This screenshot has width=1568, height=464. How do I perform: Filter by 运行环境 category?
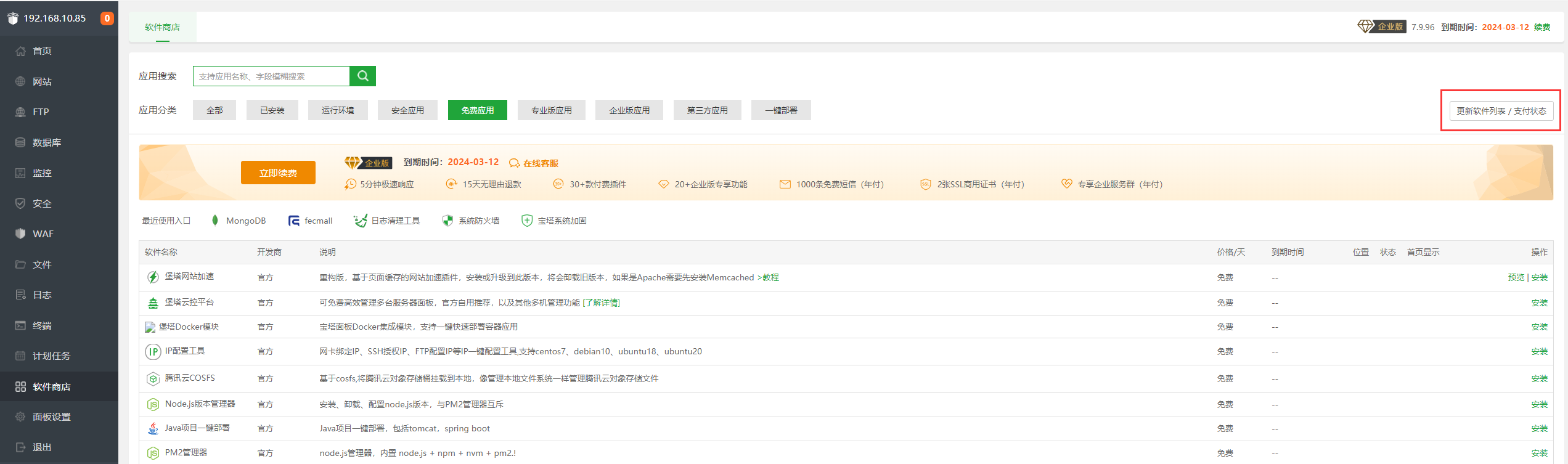(338, 110)
